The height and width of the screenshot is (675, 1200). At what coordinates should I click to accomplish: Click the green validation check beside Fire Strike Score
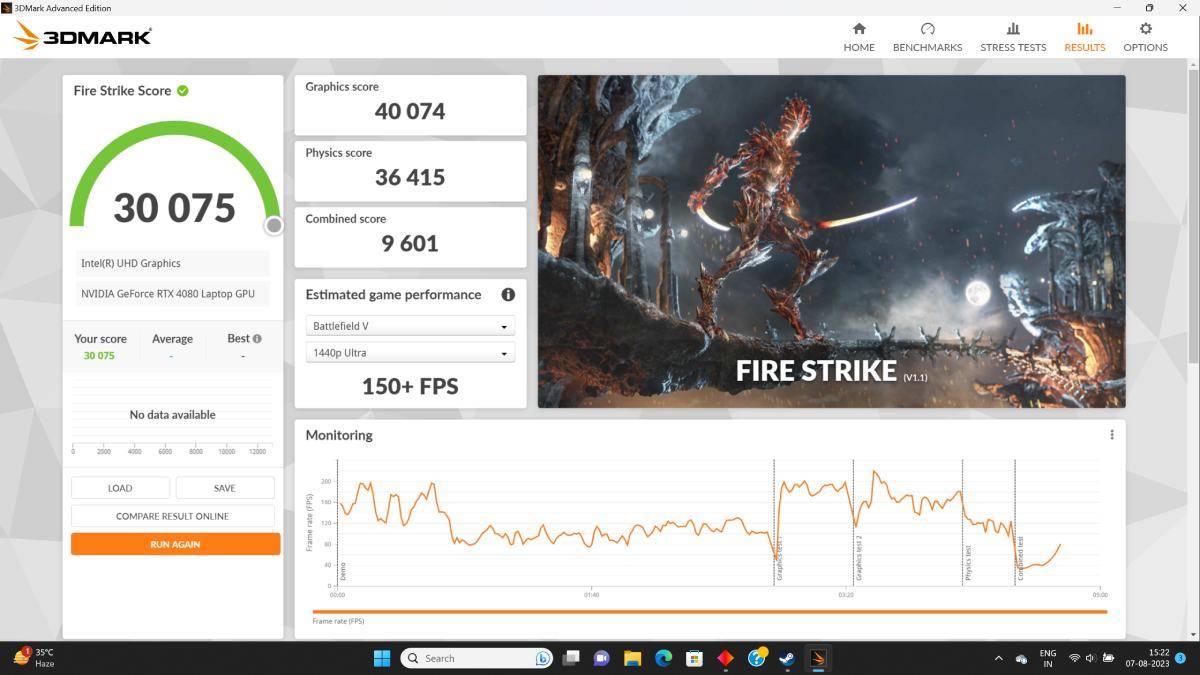click(183, 91)
